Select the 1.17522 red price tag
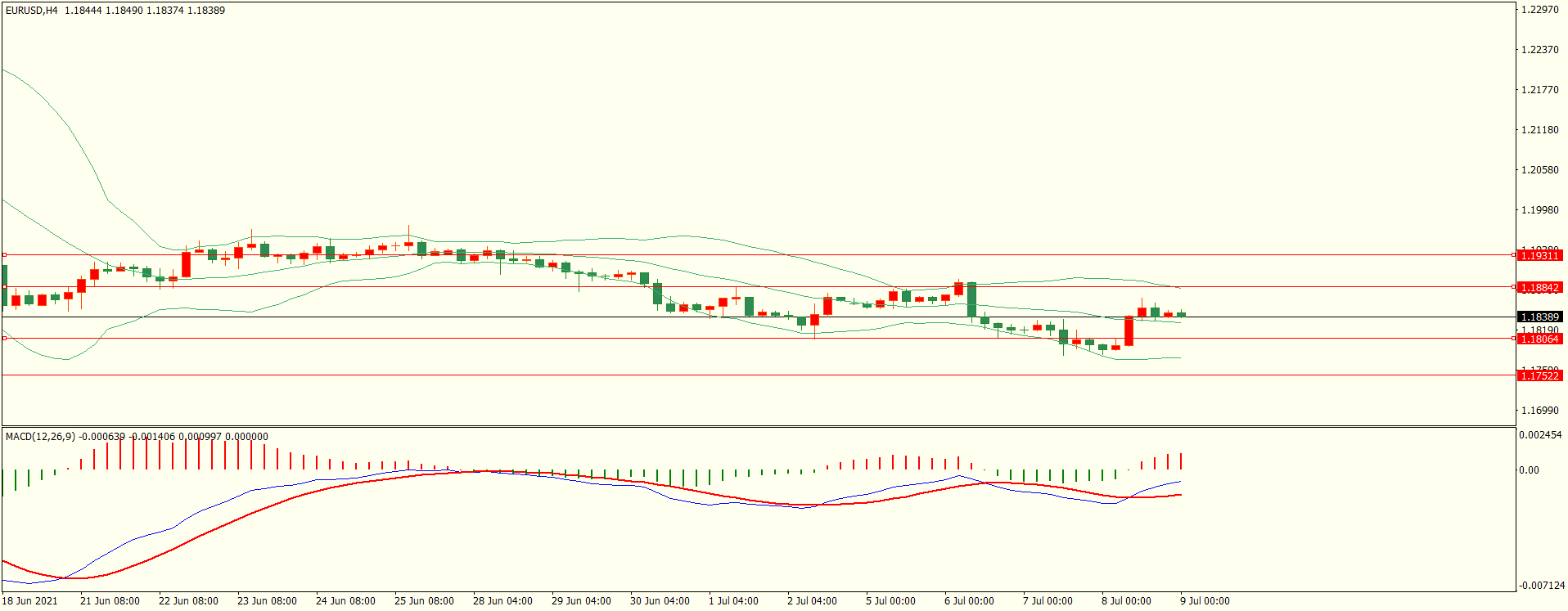 tap(1539, 375)
